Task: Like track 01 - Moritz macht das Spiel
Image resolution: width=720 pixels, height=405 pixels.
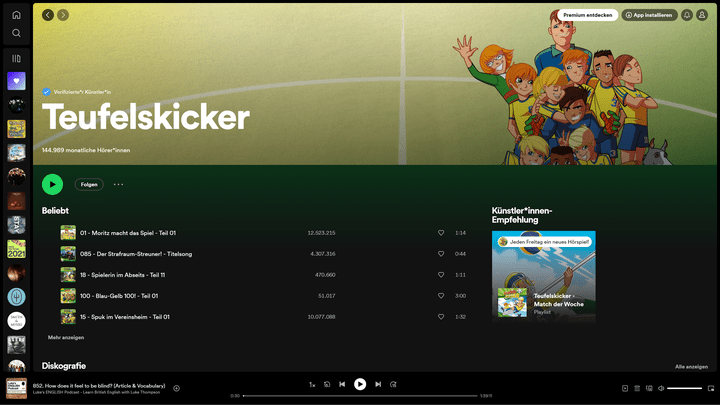Action: click(441, 233)
